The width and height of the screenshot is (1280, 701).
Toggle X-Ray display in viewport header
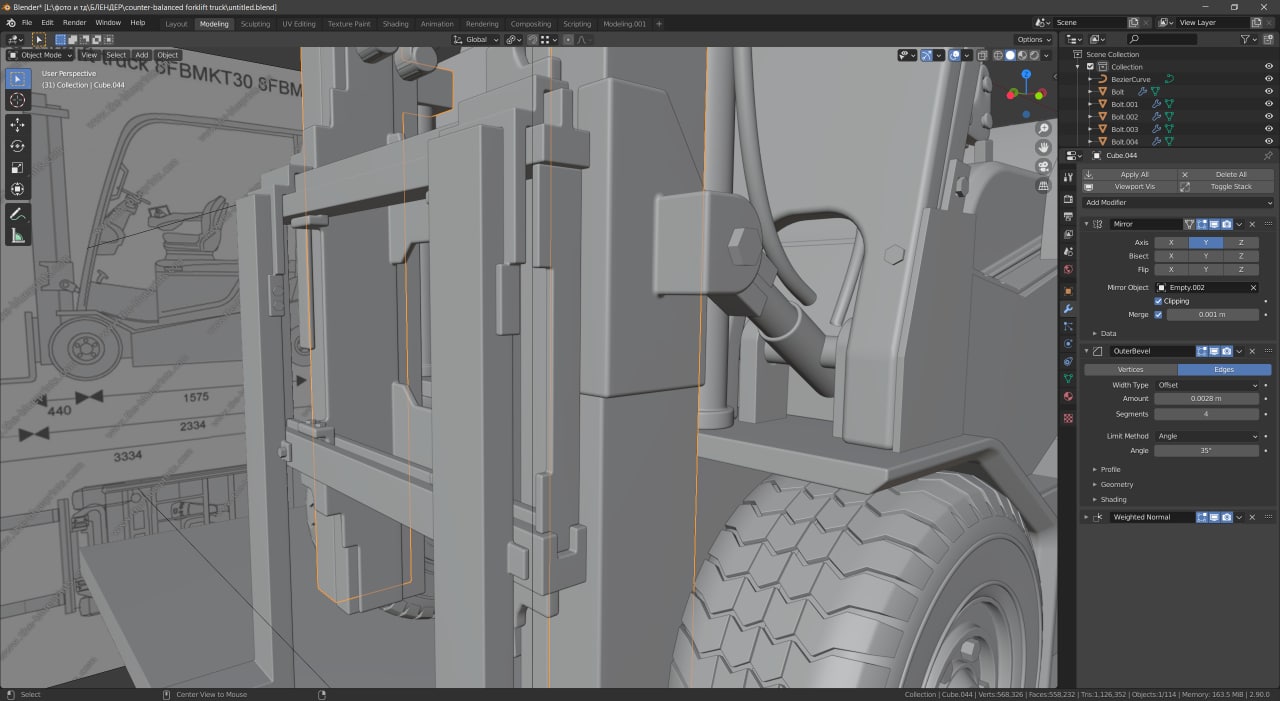pyautogui.click(x=982, y=56)
